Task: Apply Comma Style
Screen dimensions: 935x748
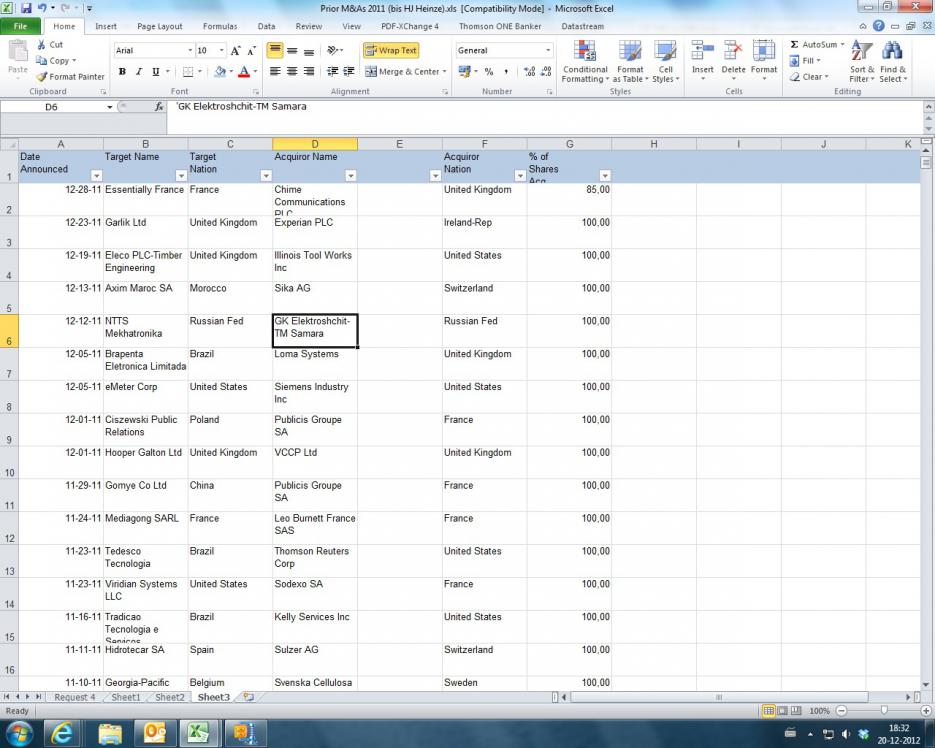Action: point(506,72)
